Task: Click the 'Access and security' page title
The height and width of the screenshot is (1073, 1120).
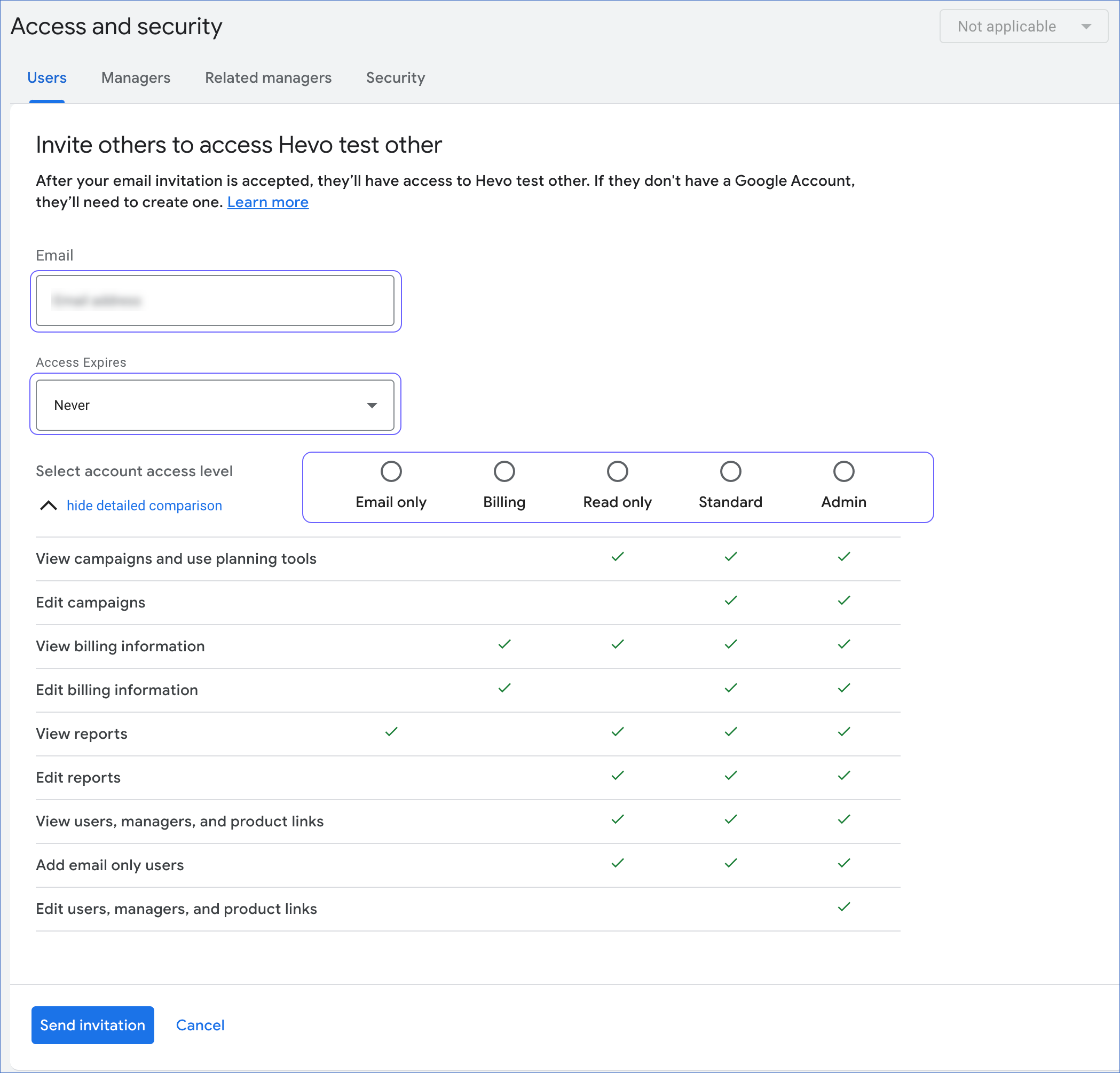Action: [116, 27]
